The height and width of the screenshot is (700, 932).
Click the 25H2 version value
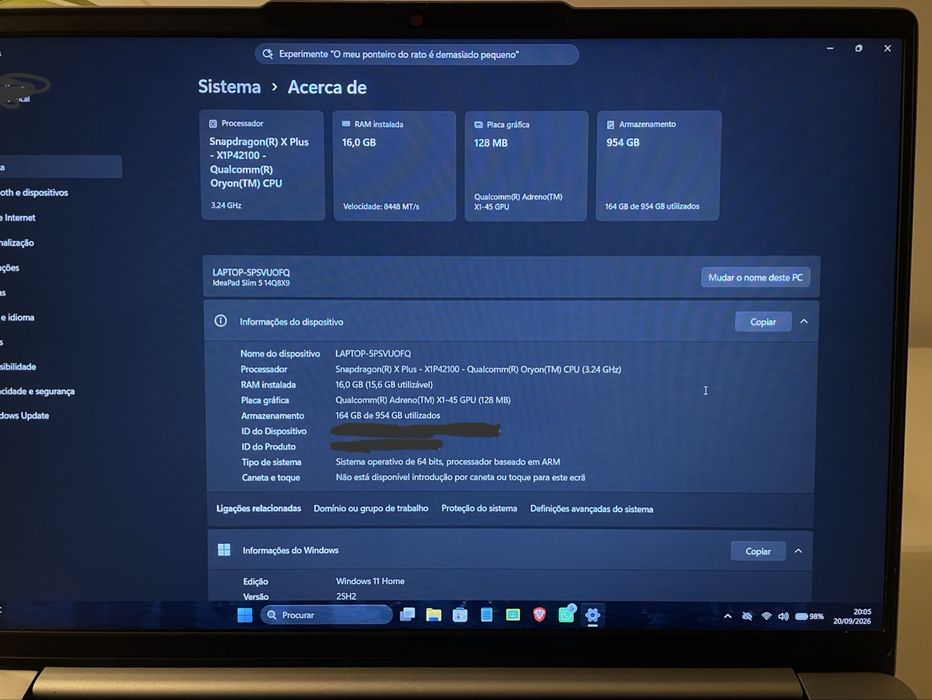tap(346, 596)
